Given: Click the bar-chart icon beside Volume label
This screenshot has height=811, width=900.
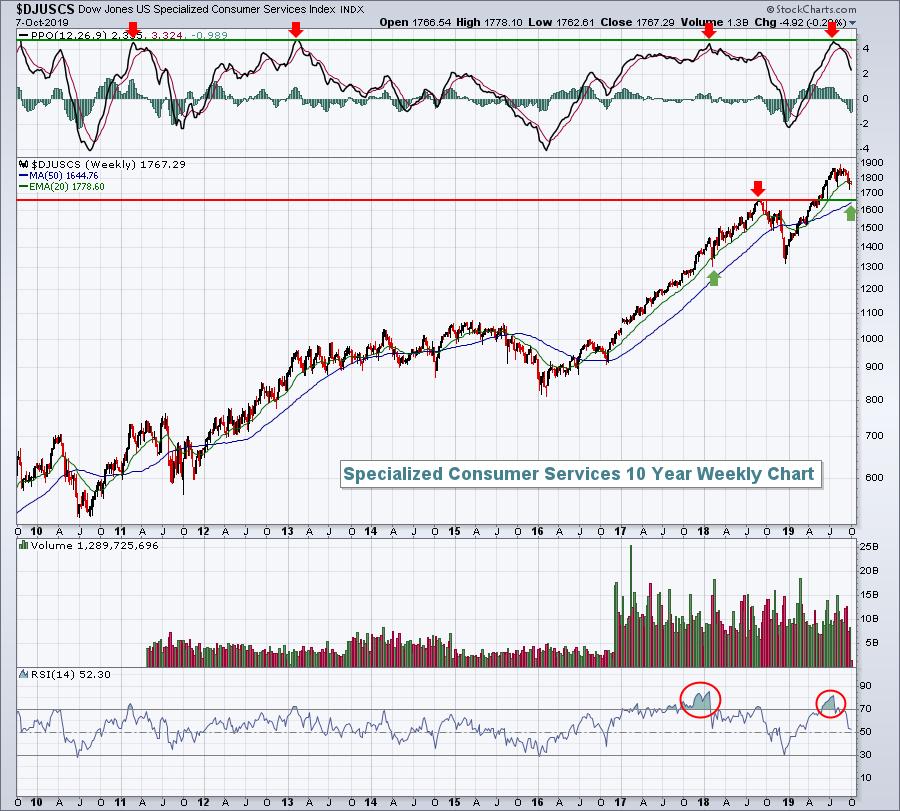Looking at the screenshot, I should point(24,545).
